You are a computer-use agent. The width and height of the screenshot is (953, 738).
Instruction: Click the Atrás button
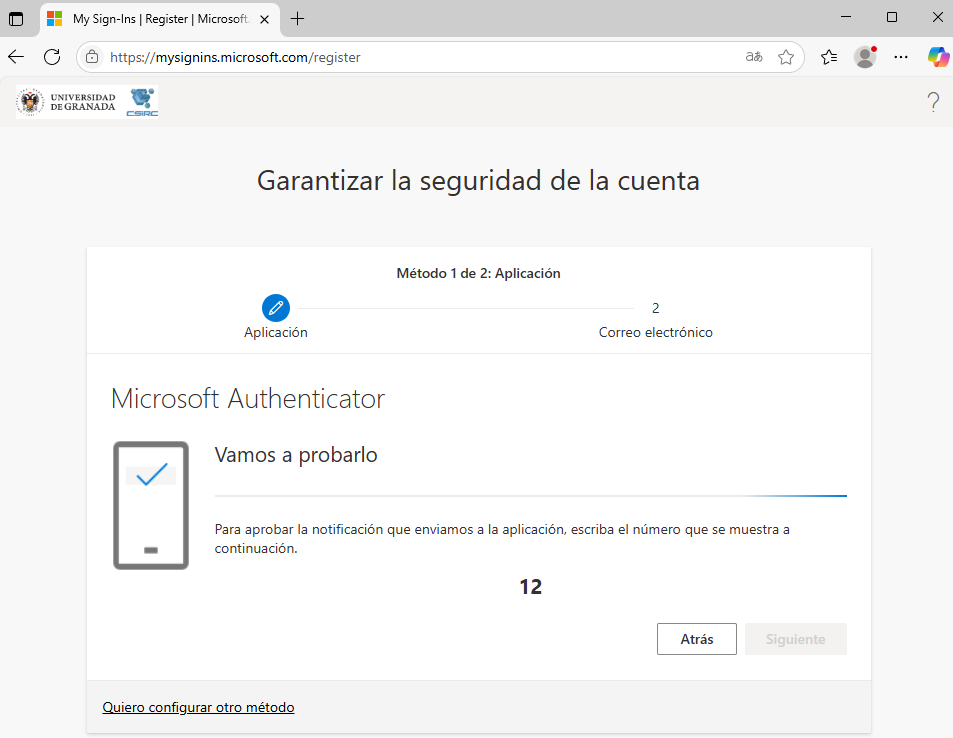pyautogui.click(x=697, y=639)
